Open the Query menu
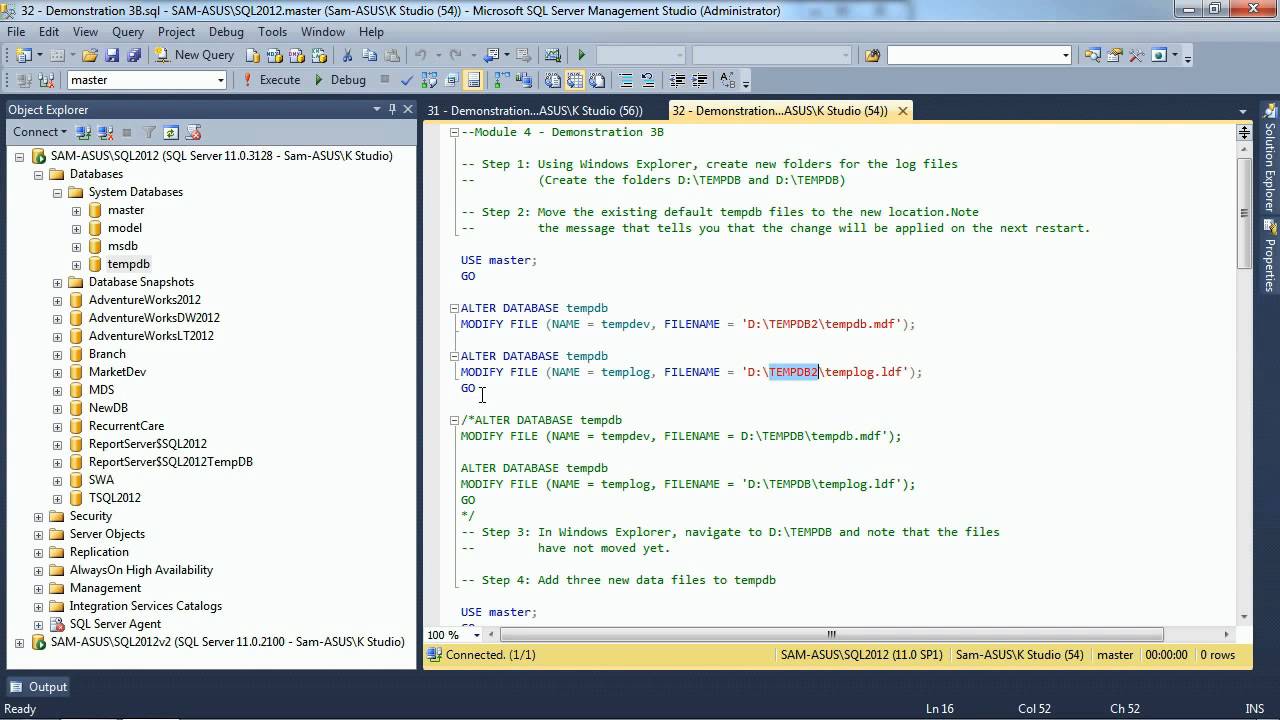 coord(128,32)
